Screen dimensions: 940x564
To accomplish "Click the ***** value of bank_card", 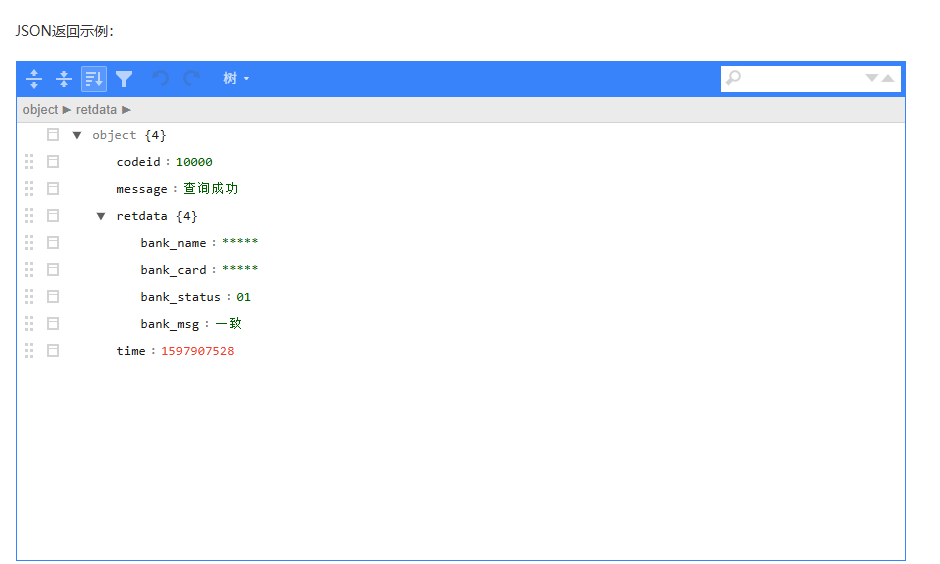I will click(x=240, y=269).
